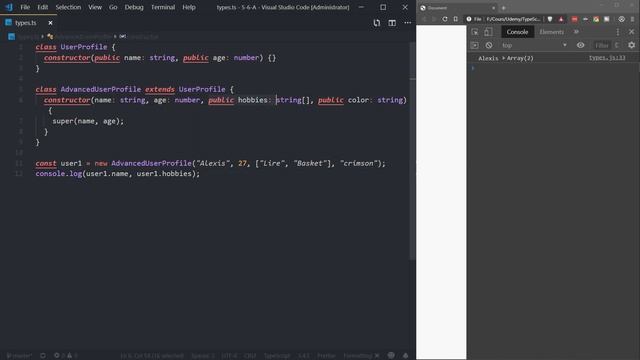Open the File menu in VS Code

tap(25, 7)
